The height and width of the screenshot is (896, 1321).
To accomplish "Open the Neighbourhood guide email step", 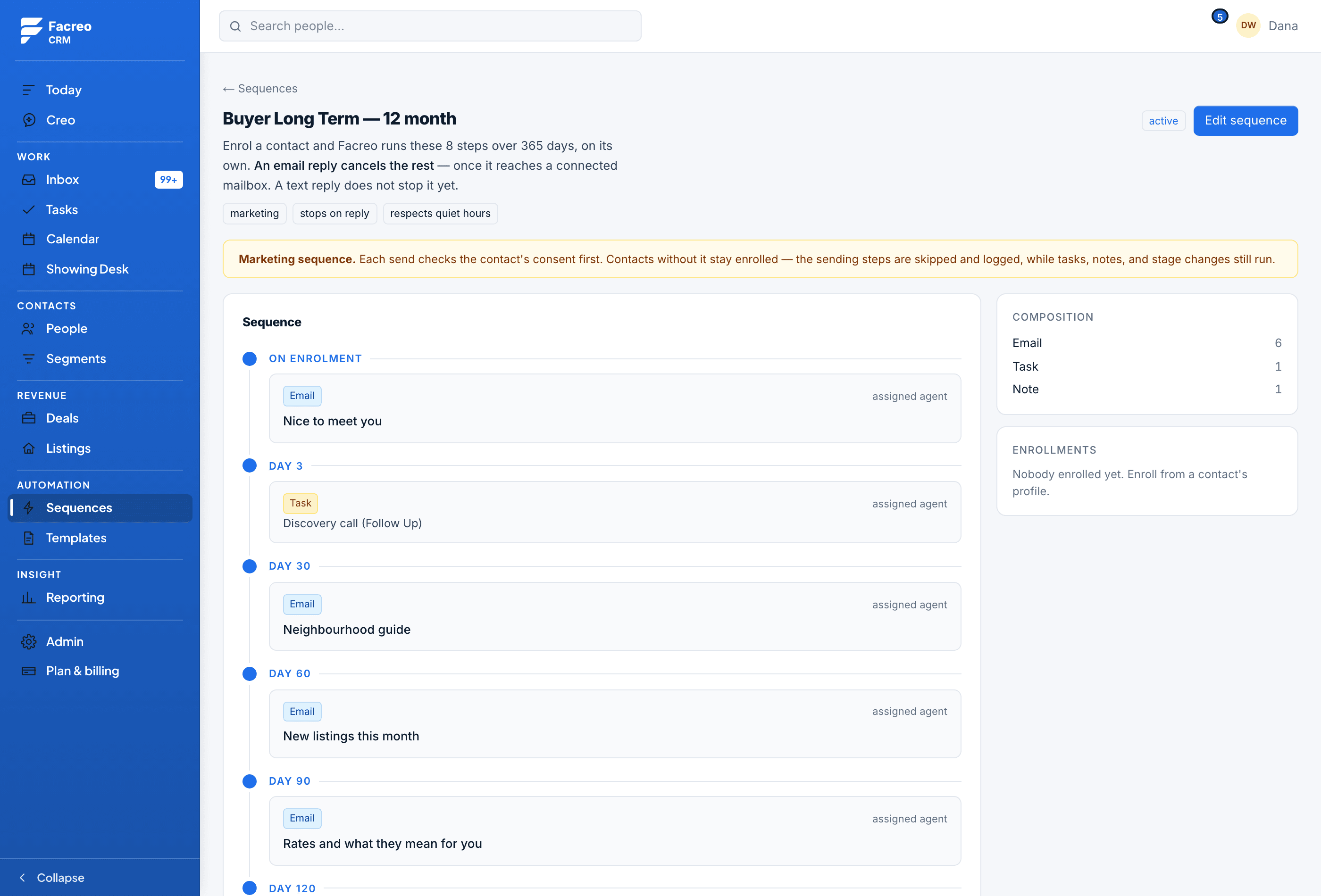I will point(615,617).
